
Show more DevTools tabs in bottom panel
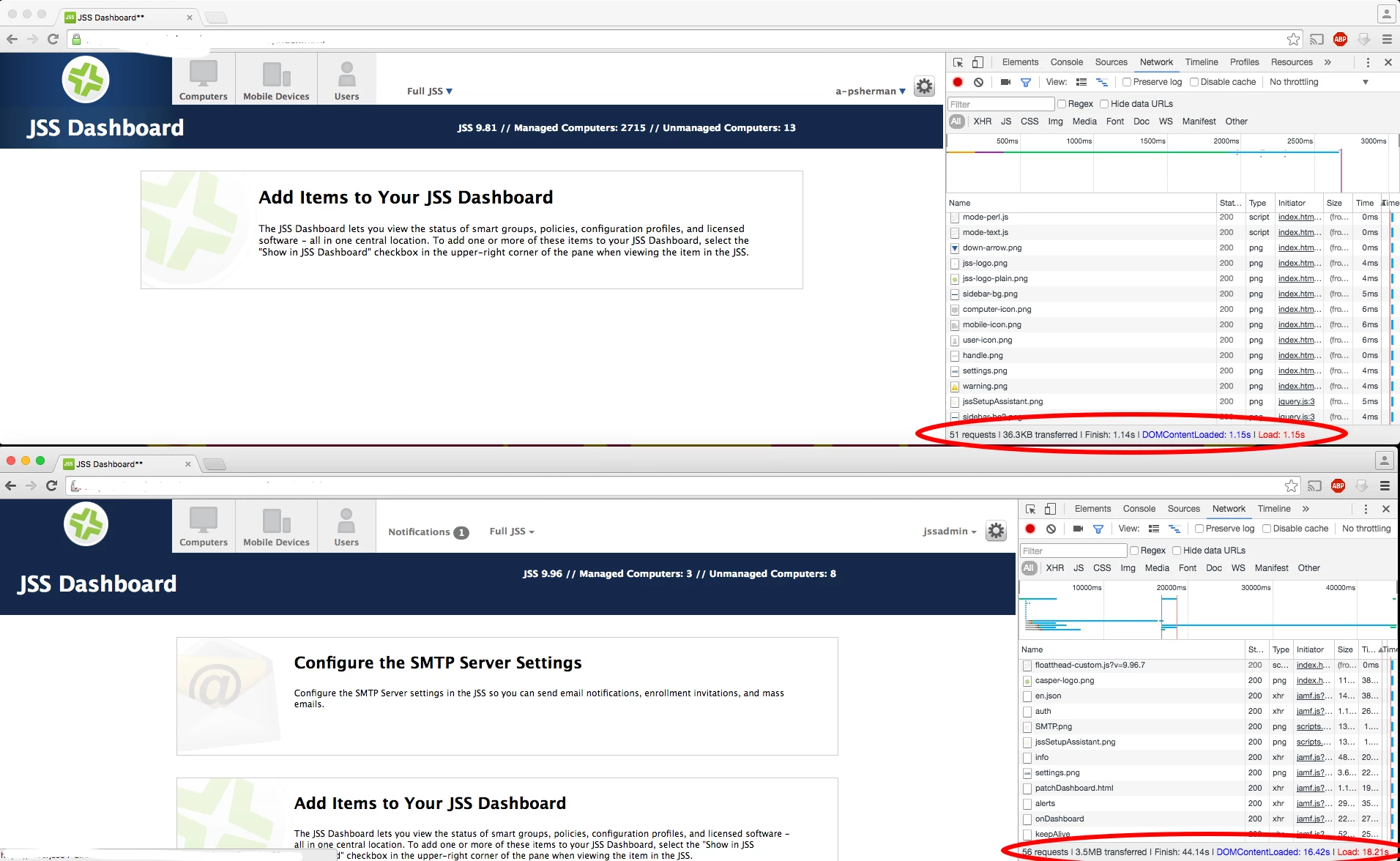tap(1306, 509)
